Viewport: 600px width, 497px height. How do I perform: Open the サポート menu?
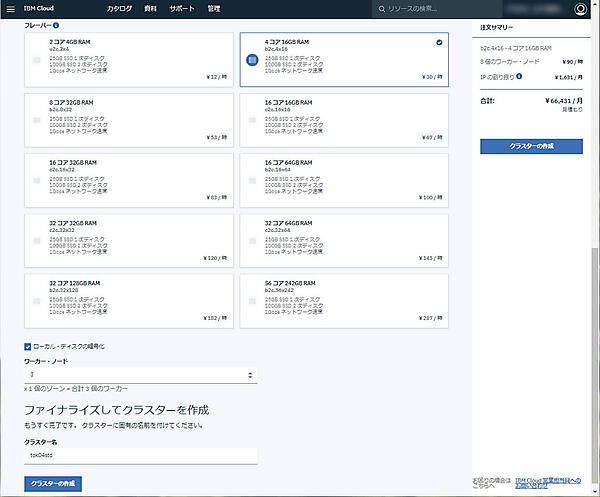pyautogui.click(x=182, y=8)
